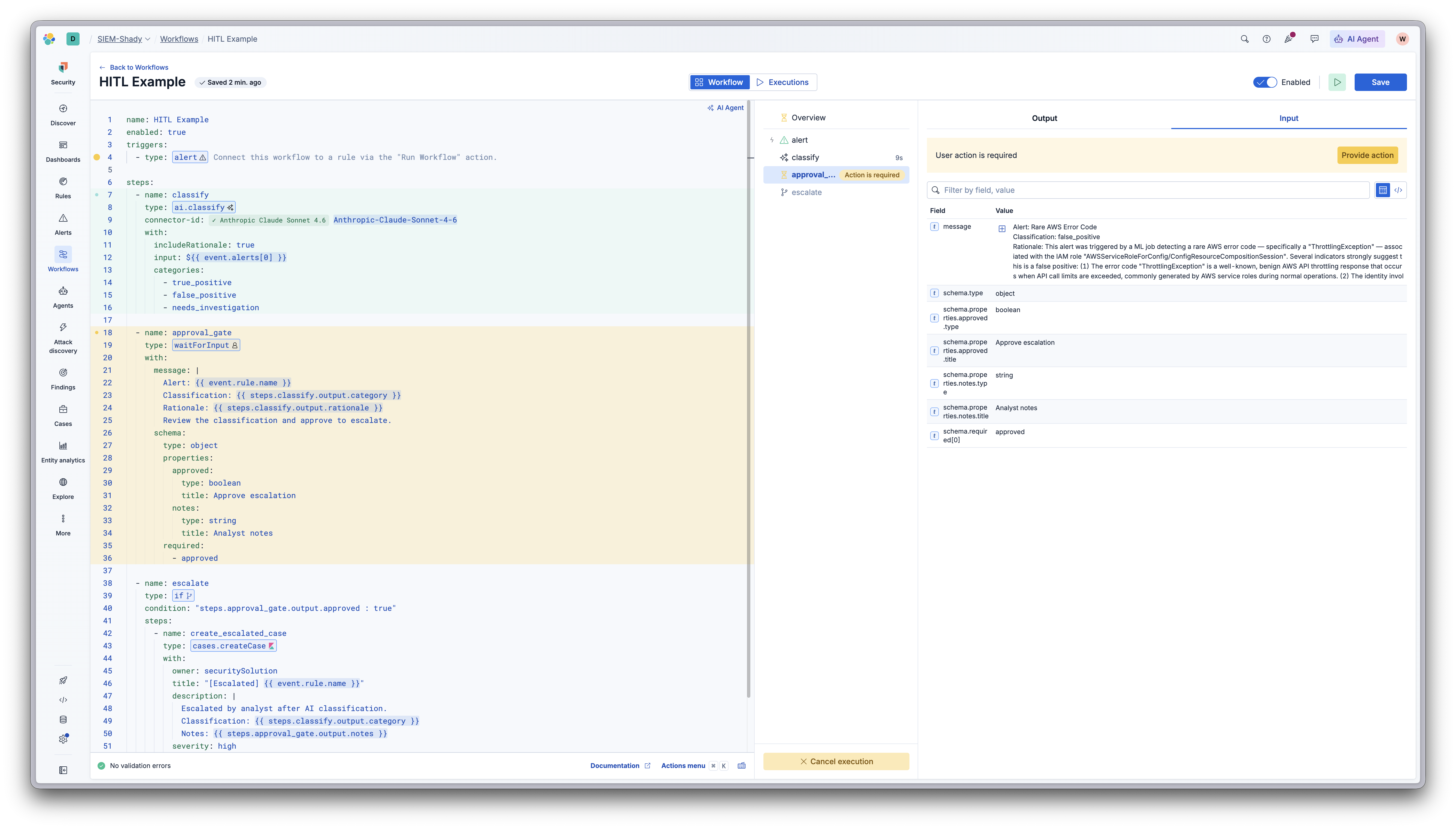
Task: Open the newsfeed announcements icon
Action: pyautogui.click(x=1289, y=39)
